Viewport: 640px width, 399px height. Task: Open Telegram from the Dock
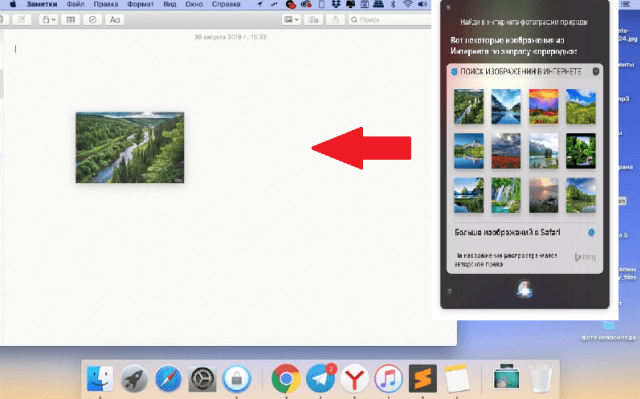[320, 378]
